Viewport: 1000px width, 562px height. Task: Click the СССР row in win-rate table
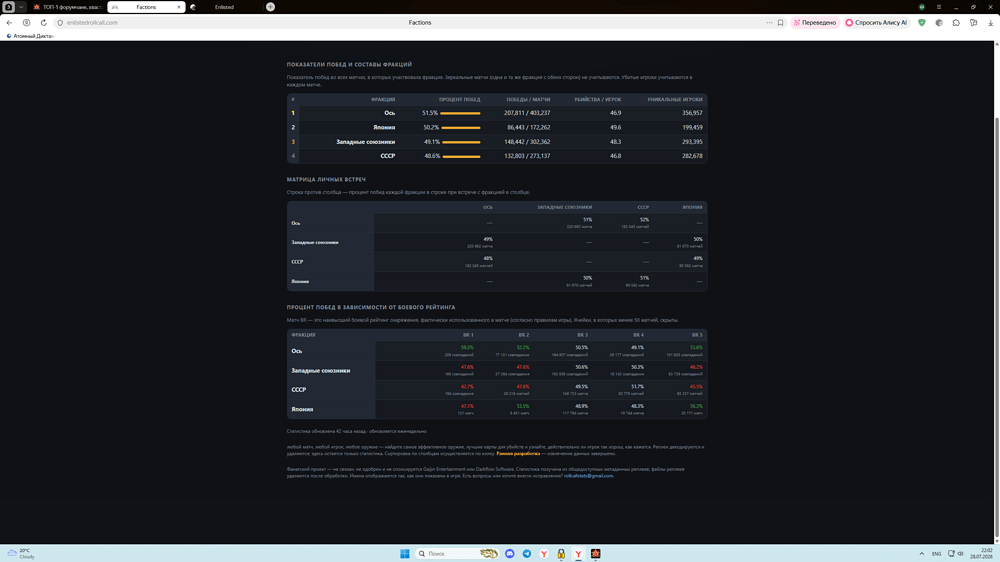[497, 156]
